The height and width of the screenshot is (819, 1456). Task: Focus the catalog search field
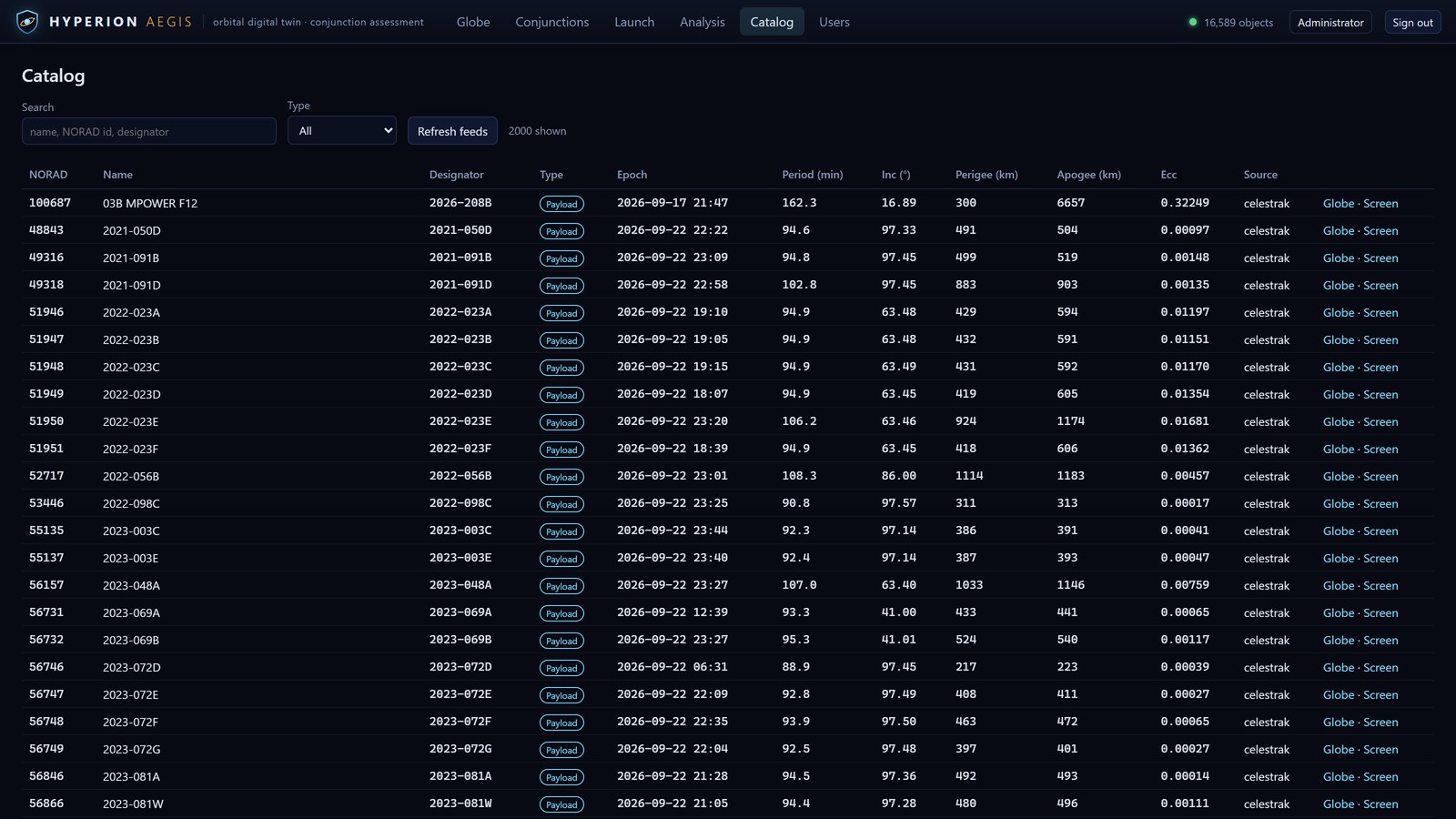[x=148, y=131]
